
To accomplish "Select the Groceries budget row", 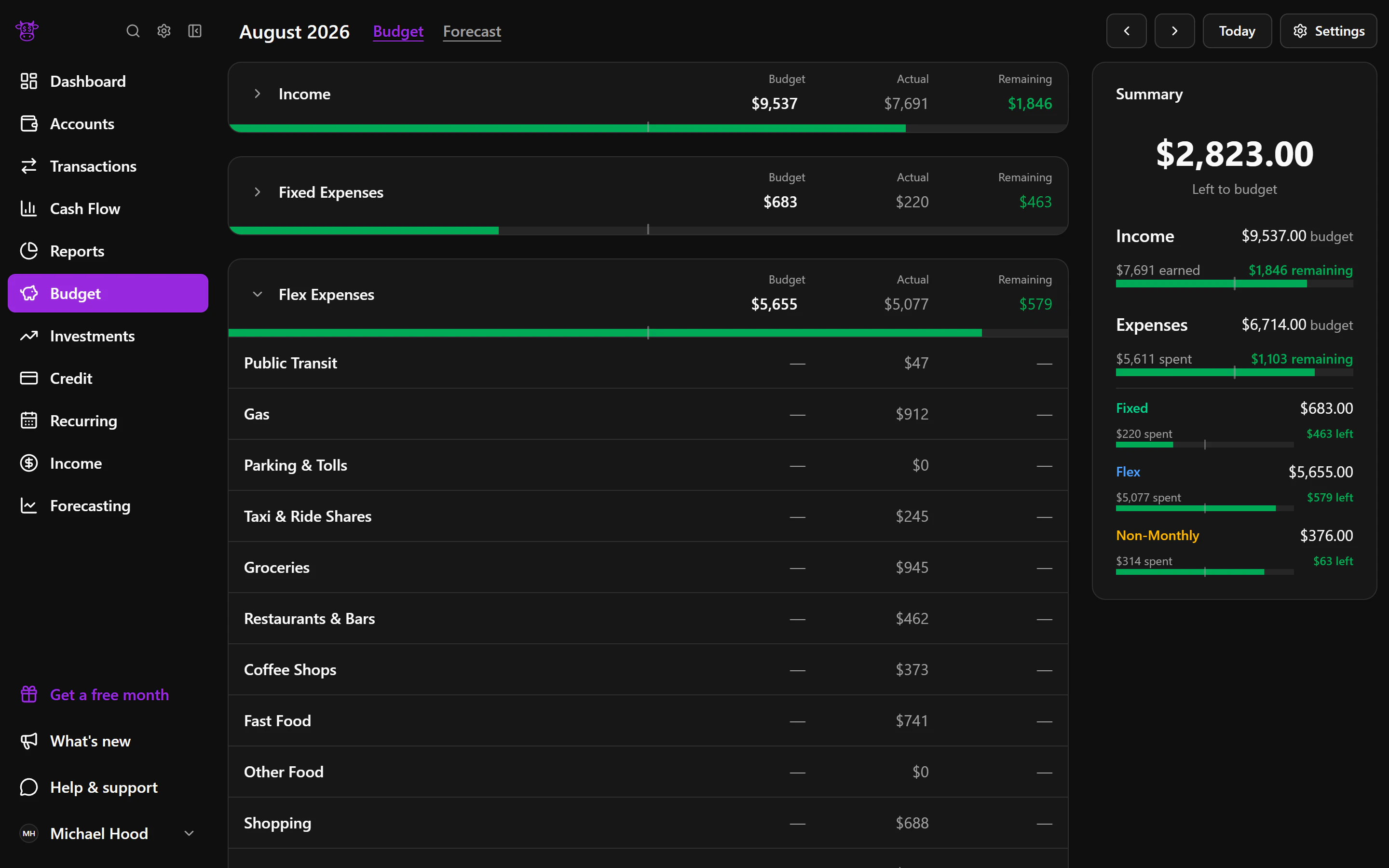I will [x=648, y=567].
